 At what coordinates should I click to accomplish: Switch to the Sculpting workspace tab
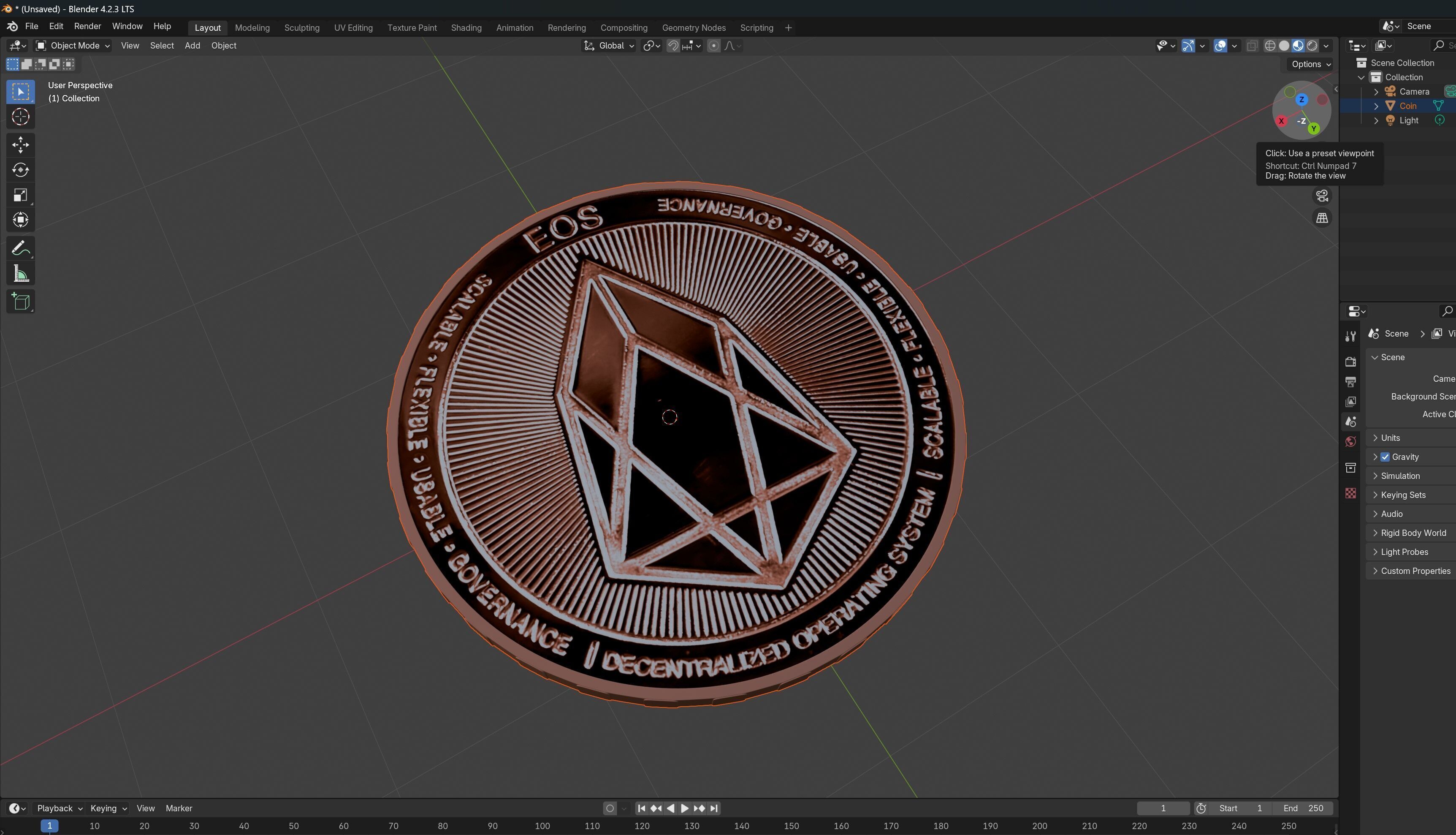(301, 27)
